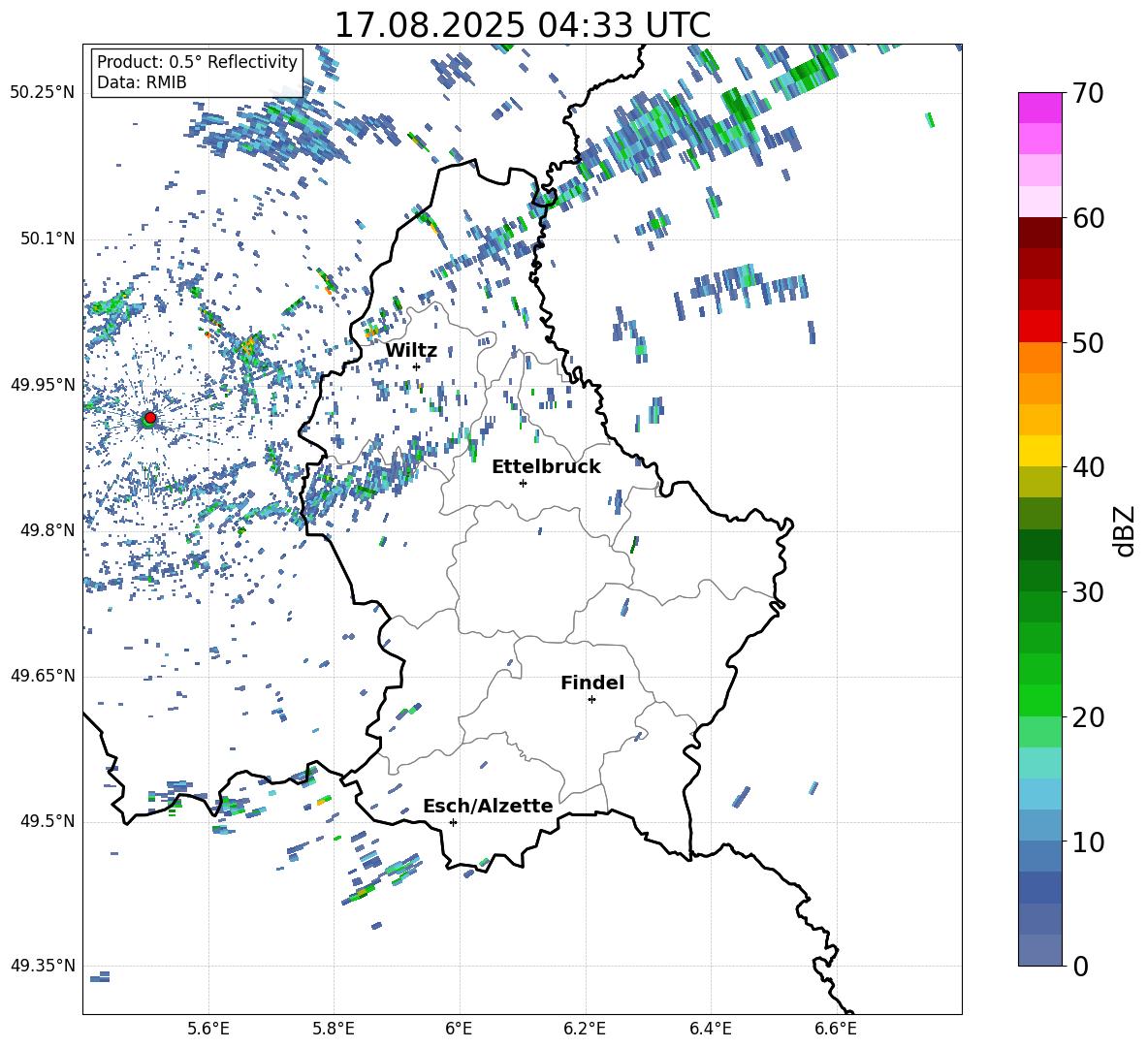Click the 6.6°E longitude label
Viewport: 1148px width, 1048px height.
click(836, 1029)
